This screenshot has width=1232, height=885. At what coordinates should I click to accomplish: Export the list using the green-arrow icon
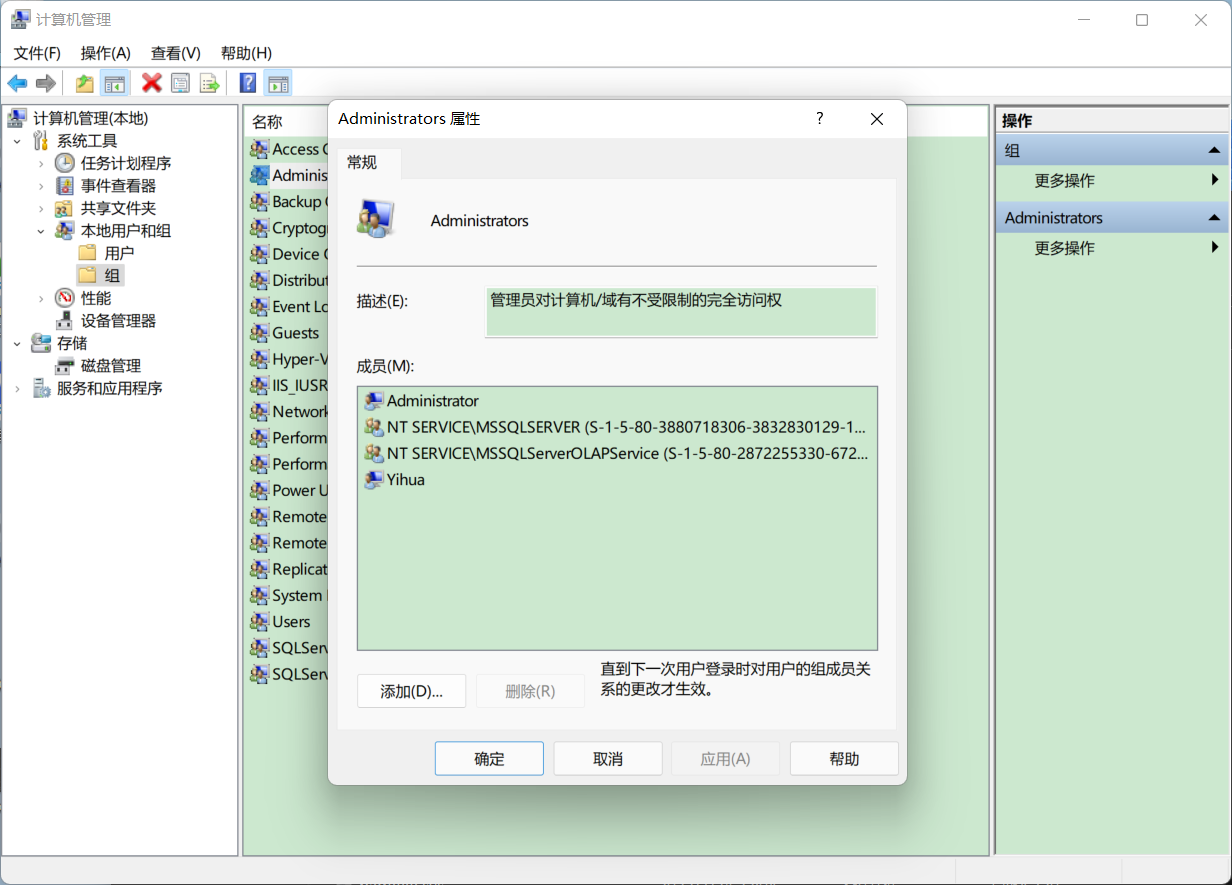pyautogui.click(x=209, y=83)
